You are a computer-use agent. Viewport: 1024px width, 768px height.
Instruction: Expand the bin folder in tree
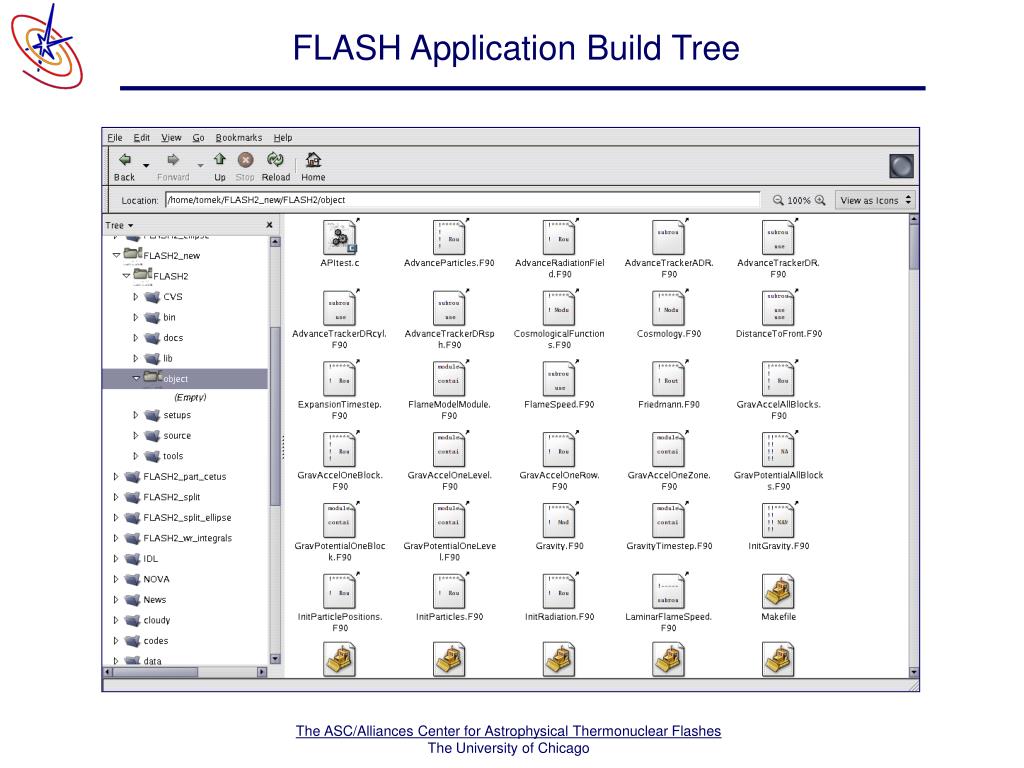tap(136, 317)
